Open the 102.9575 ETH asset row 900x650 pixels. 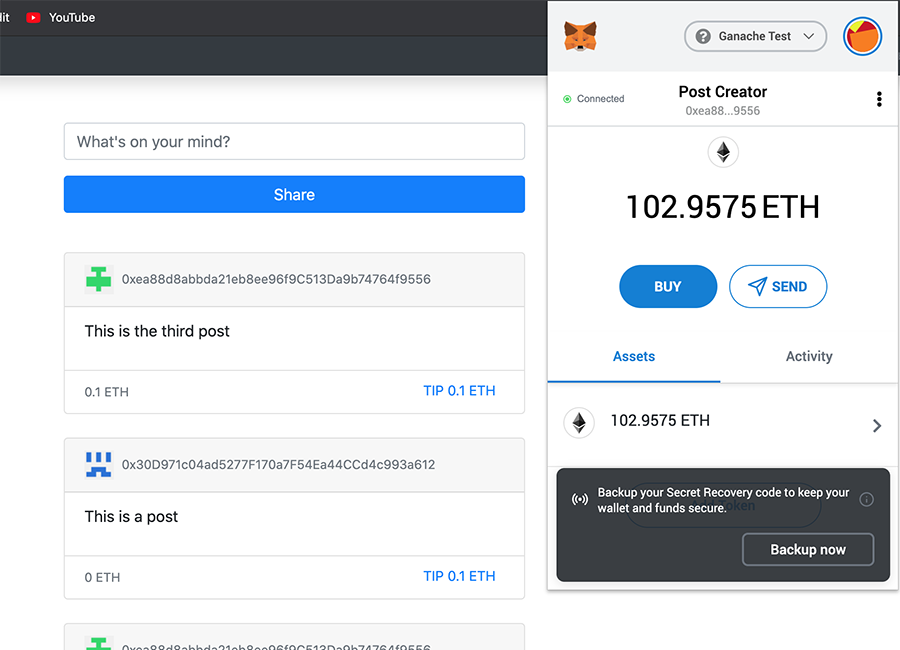(x=723, y=424)
